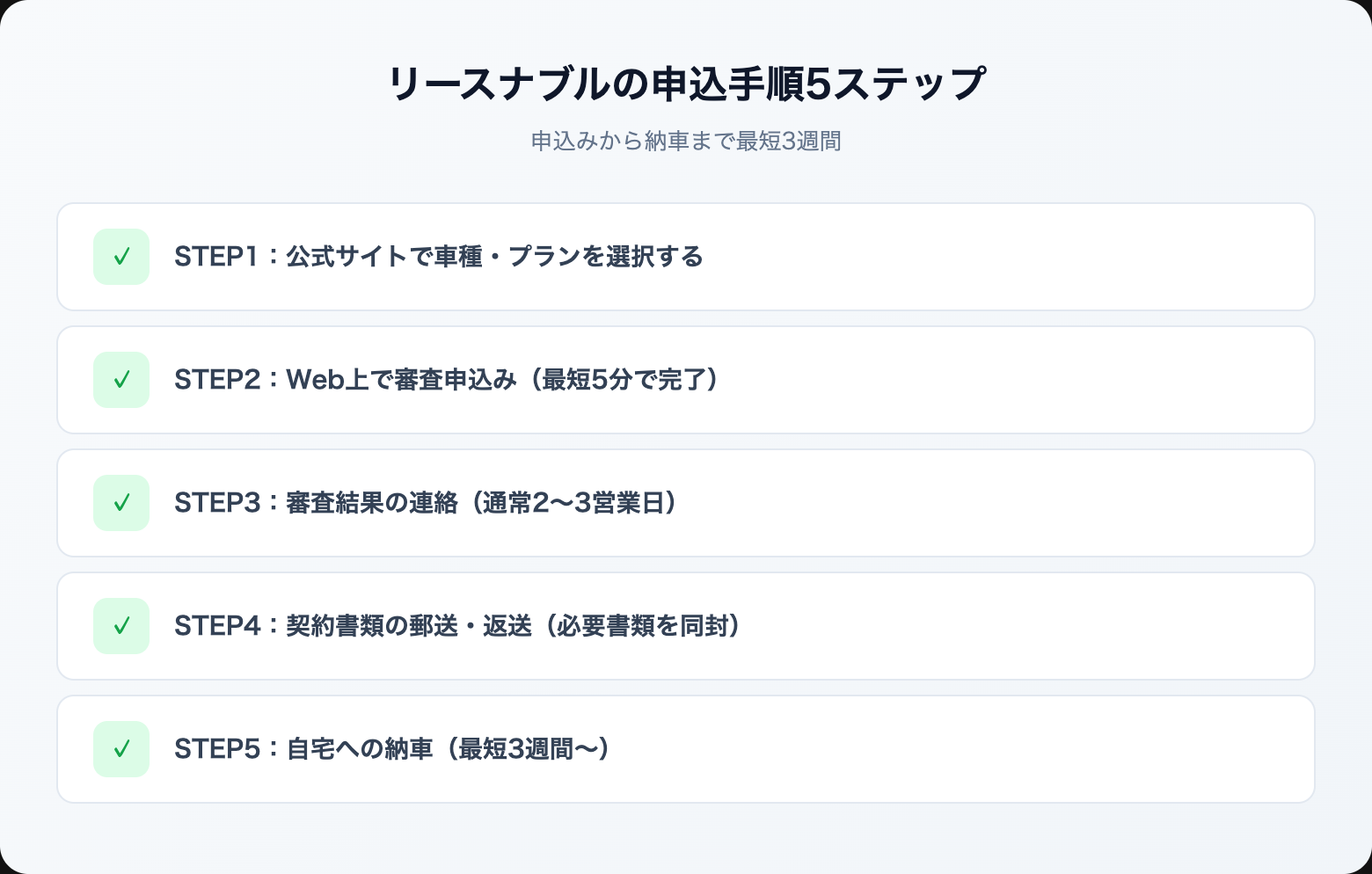
Task: Click the heading リースナブルの申込手順5ステップ
Action: [686, 84]
